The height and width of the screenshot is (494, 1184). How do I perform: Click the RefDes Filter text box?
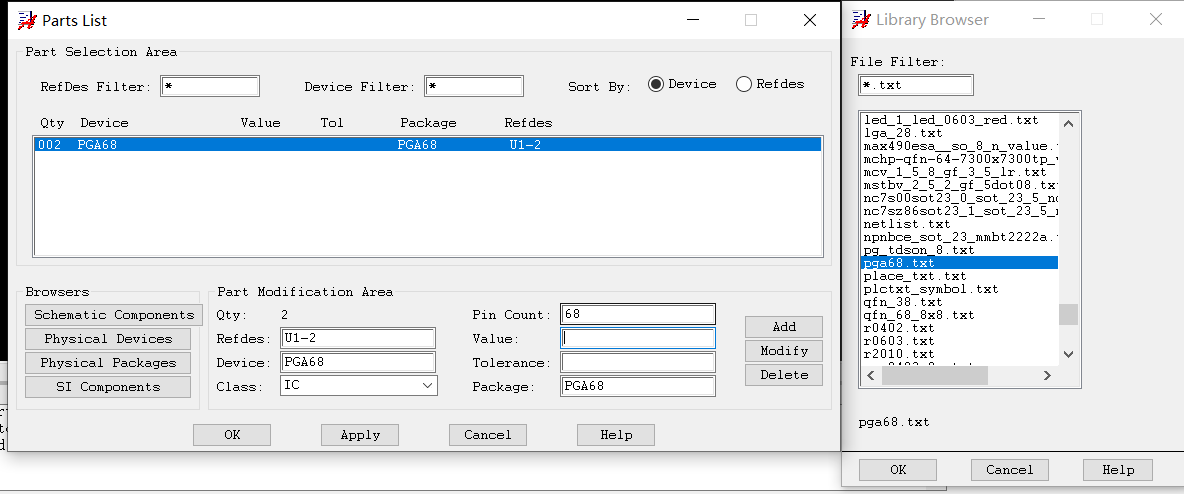tap(209, 87)
